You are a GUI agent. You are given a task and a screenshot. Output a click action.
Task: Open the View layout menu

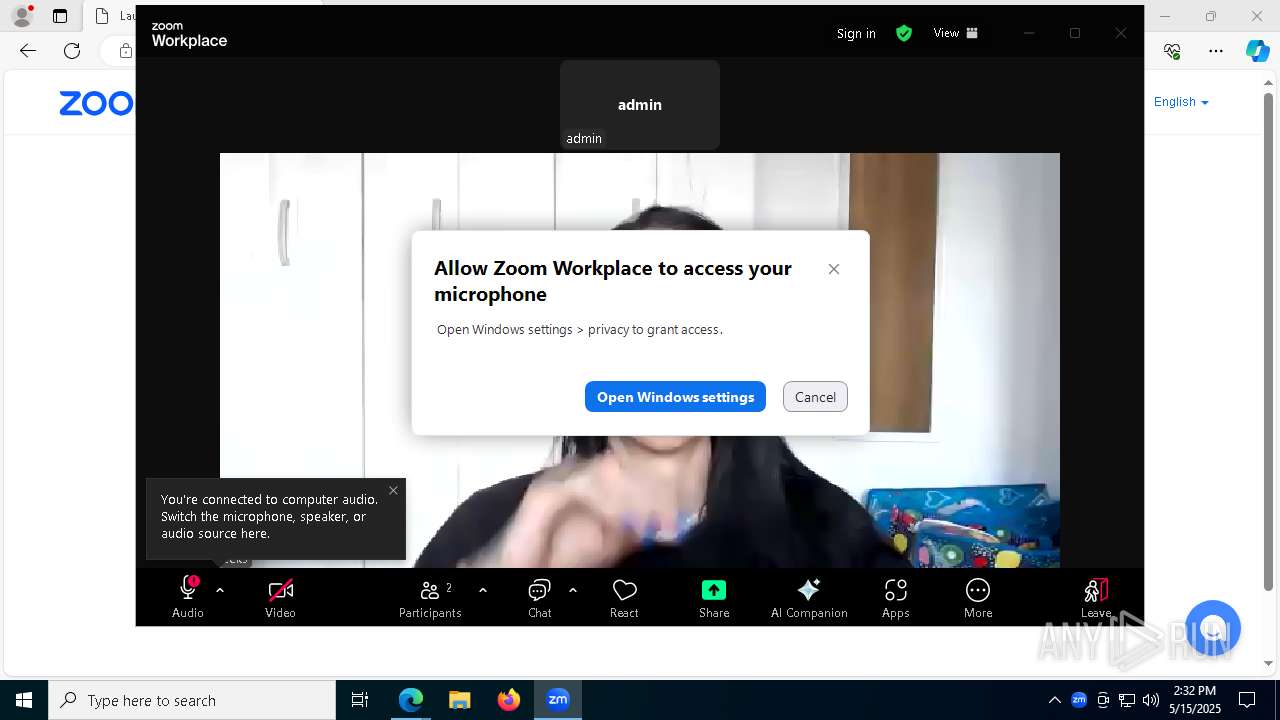click(x=955, y=33)
